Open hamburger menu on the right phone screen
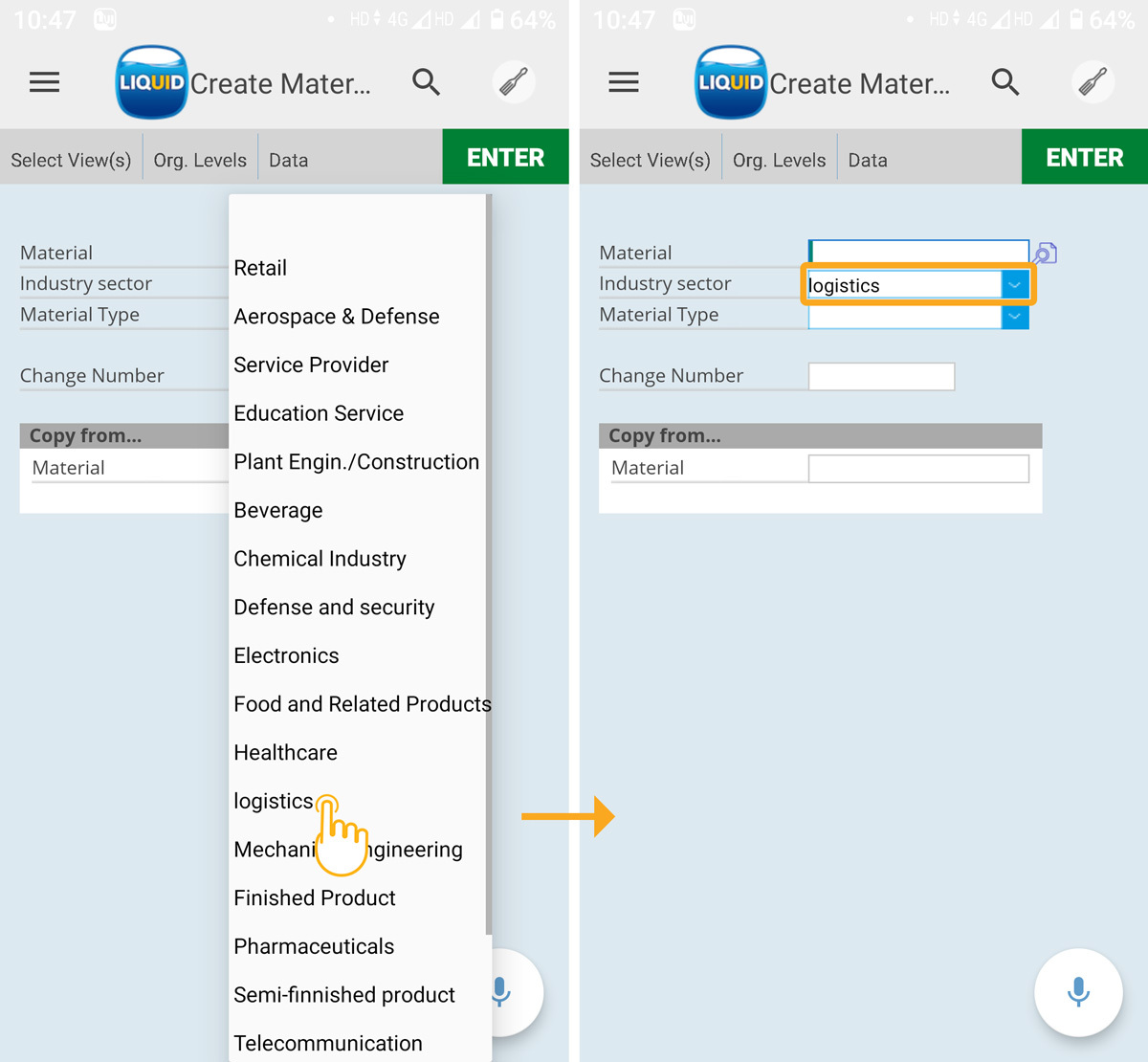Image resolution: width=1148 pixels, height=1062 pixels. click(624, 82)
